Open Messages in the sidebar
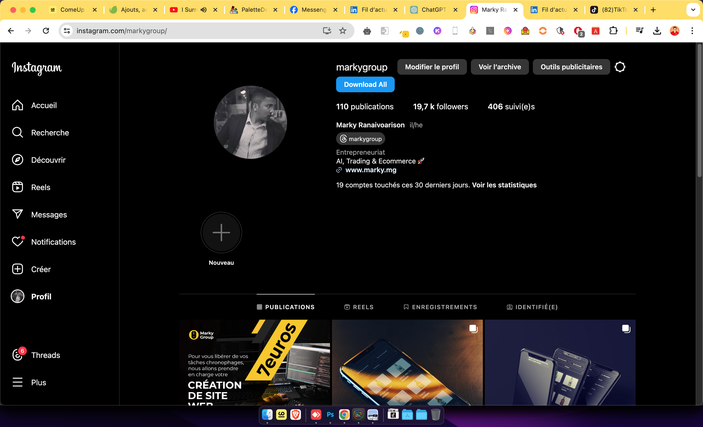 coord(18,214)
